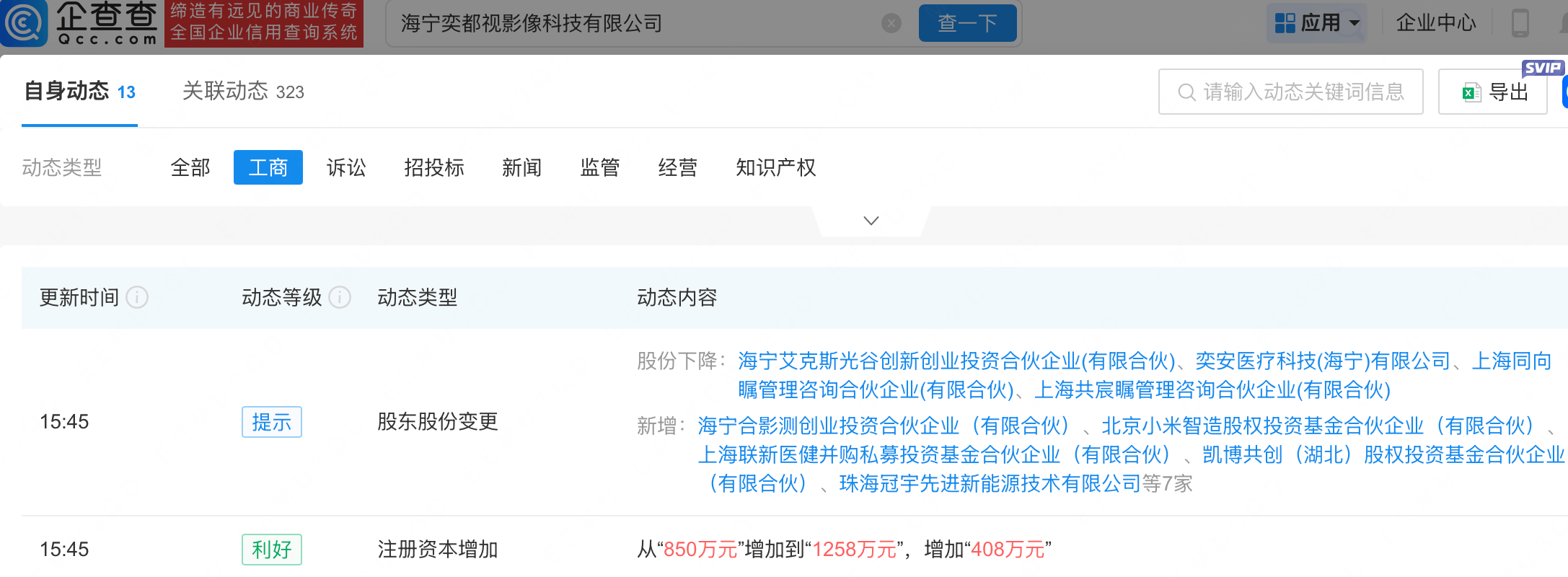This screenshot has width=1568, height=577.
Task: Open 珠海冠宇先进新能源技术有限公司 link
Action: point(990,483)
